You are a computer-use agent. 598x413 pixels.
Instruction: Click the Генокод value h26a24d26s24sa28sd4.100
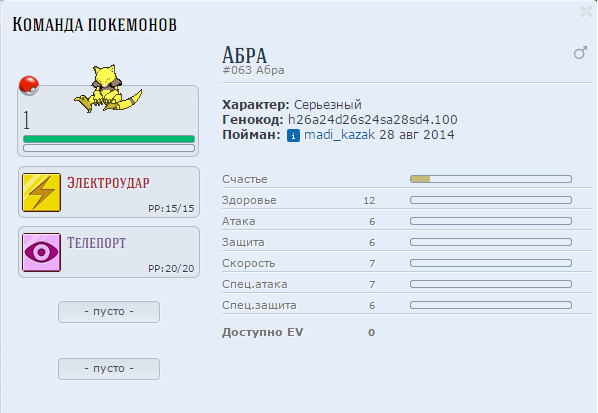[373, 120]
